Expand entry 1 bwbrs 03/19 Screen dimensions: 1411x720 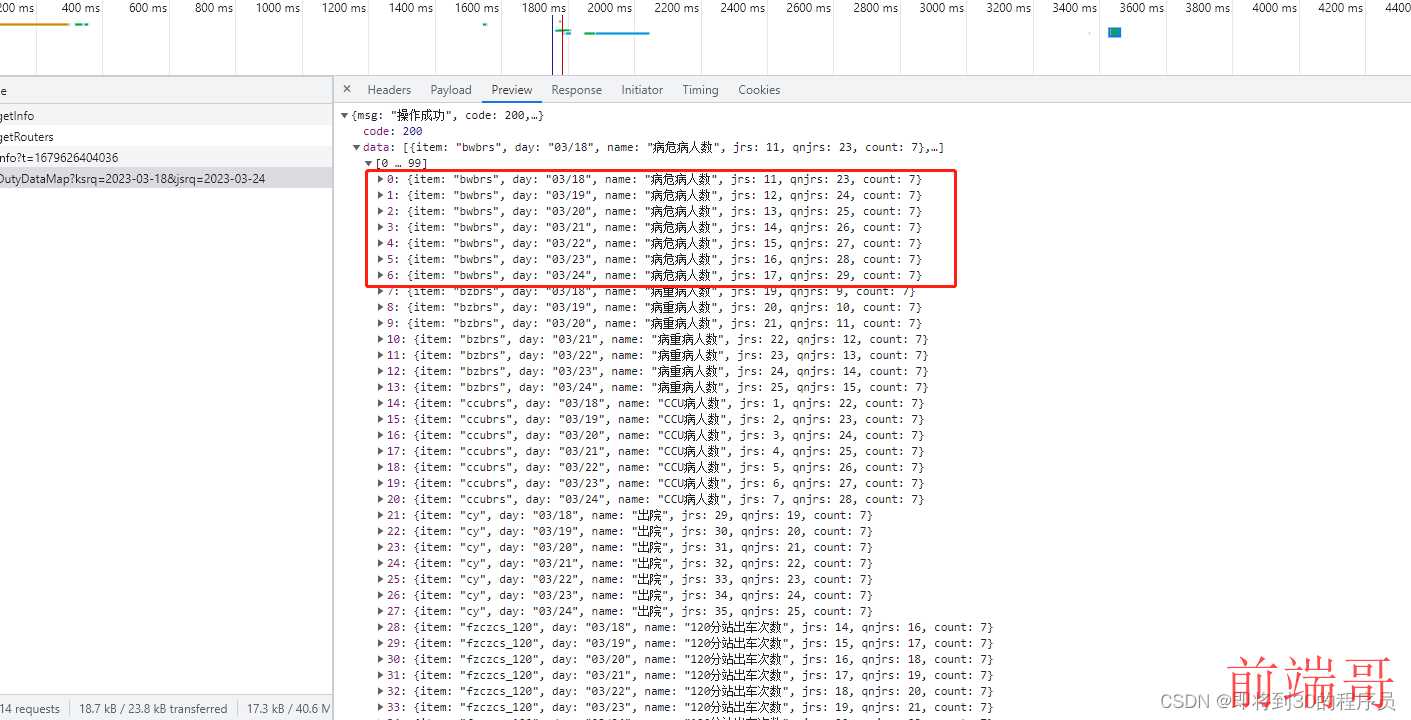(x=380, y=195)
